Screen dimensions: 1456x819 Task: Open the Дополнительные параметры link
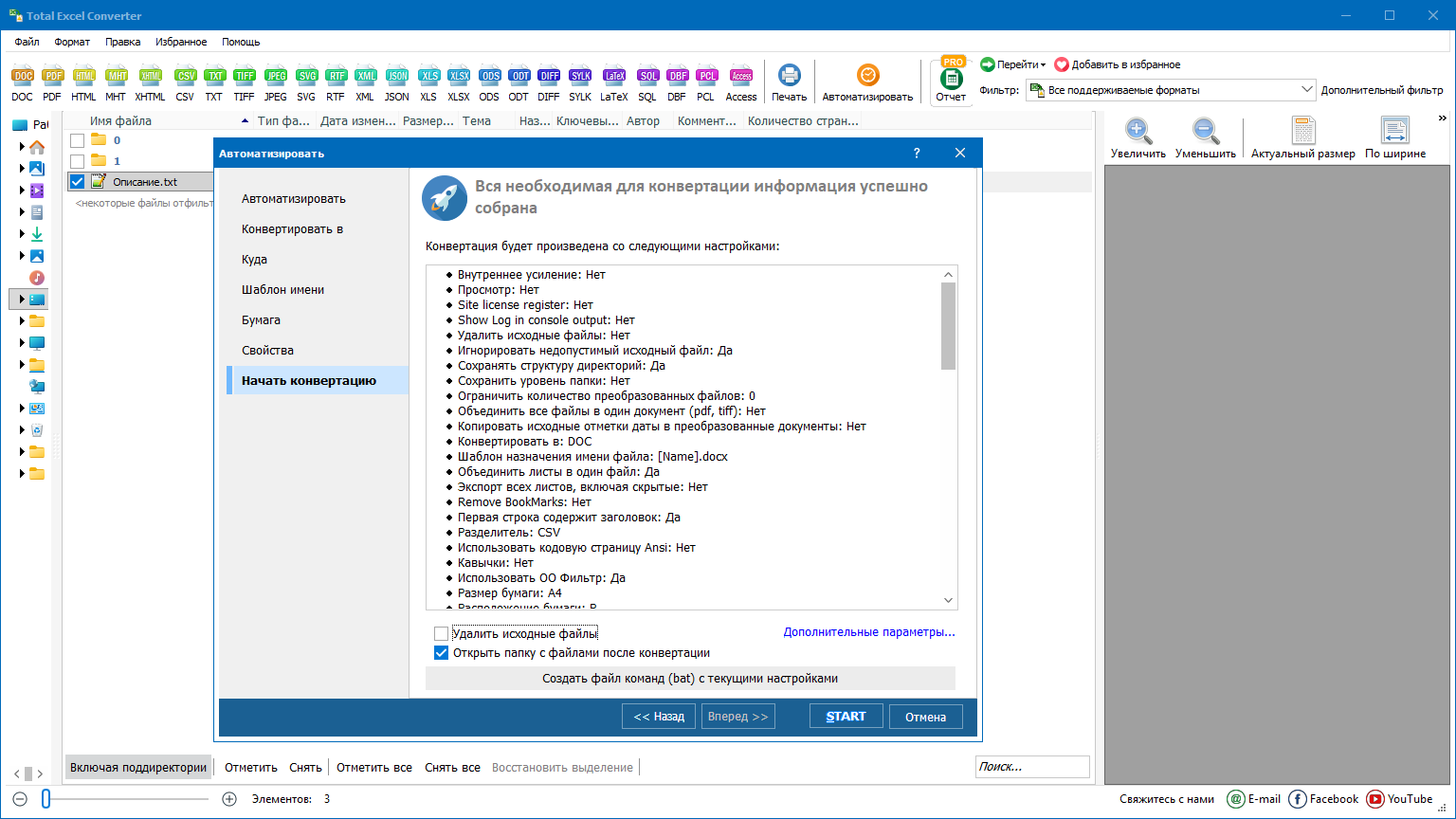868,632
